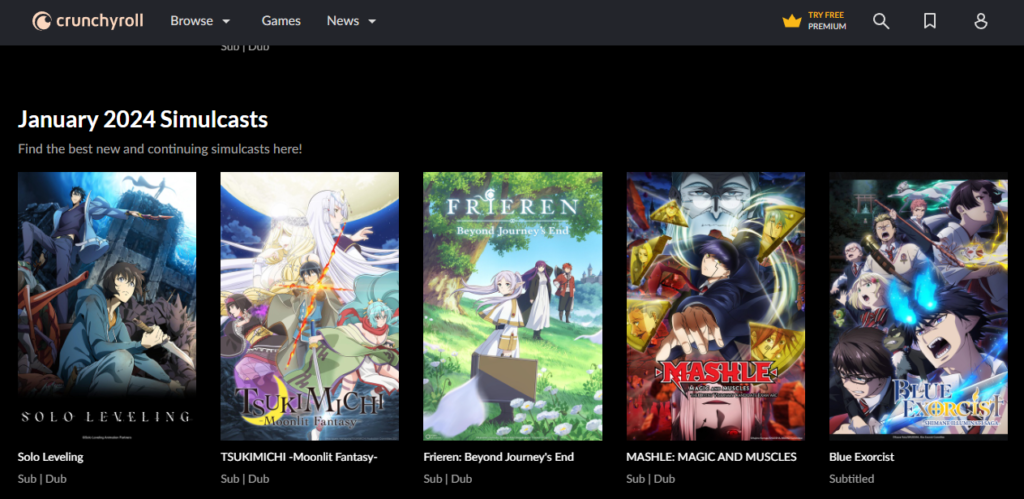Click Try Free Premium link
Image resolution: width=1024 pixels, height=499 pixels.
(x=814, y=21)
